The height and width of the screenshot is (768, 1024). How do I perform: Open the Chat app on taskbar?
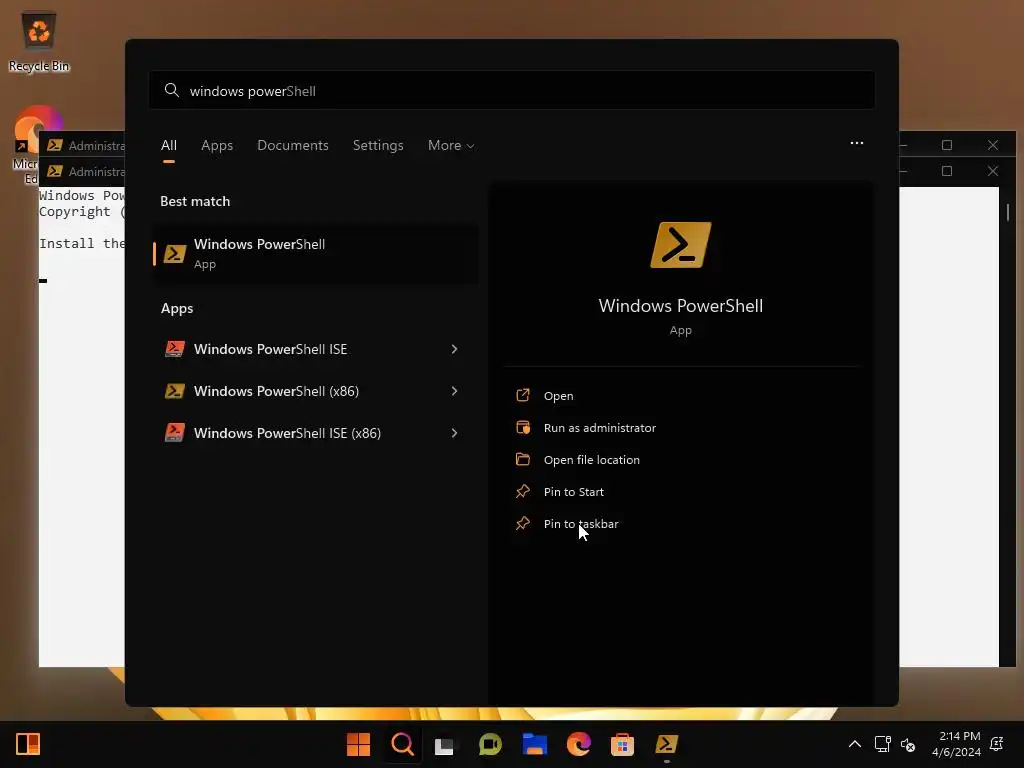[x=490, y=744]
